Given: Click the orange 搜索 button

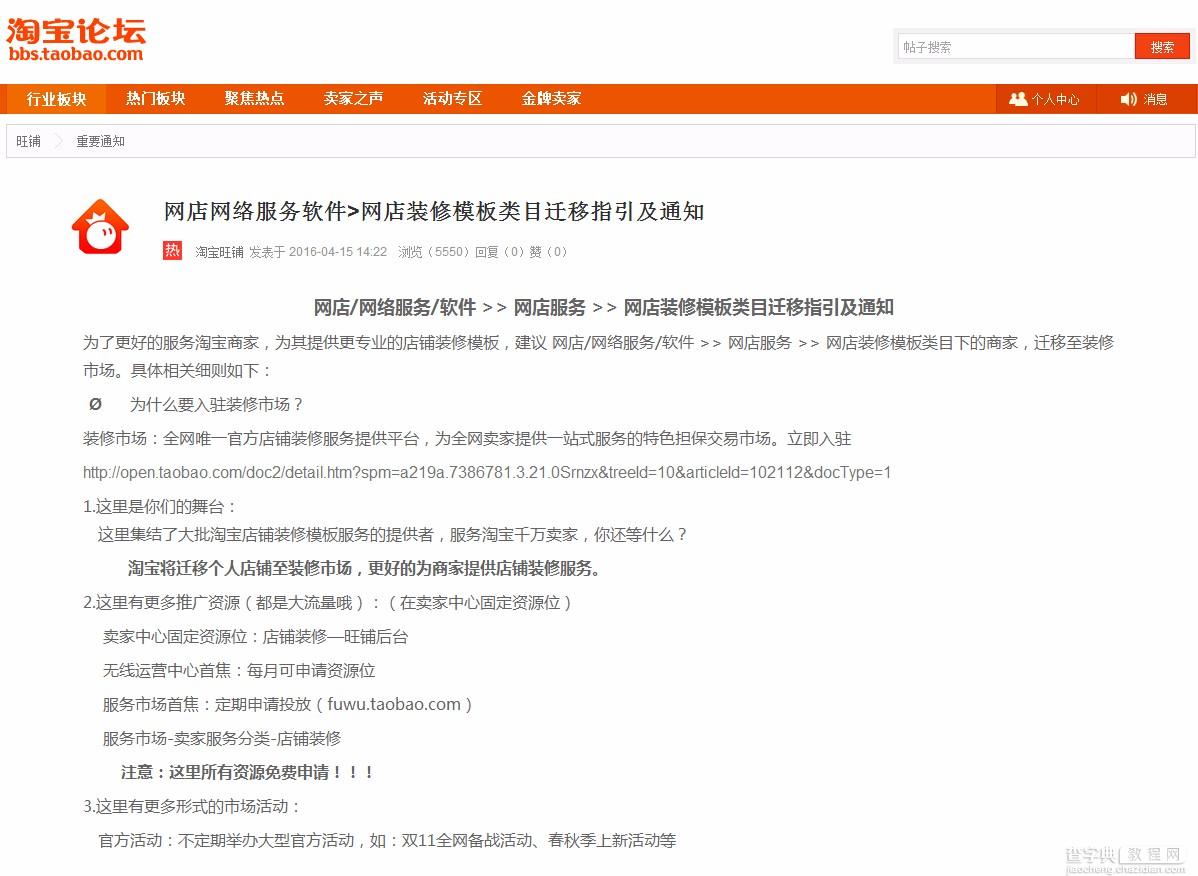Looking at the screenshot, I should (x=1162, y=47).
